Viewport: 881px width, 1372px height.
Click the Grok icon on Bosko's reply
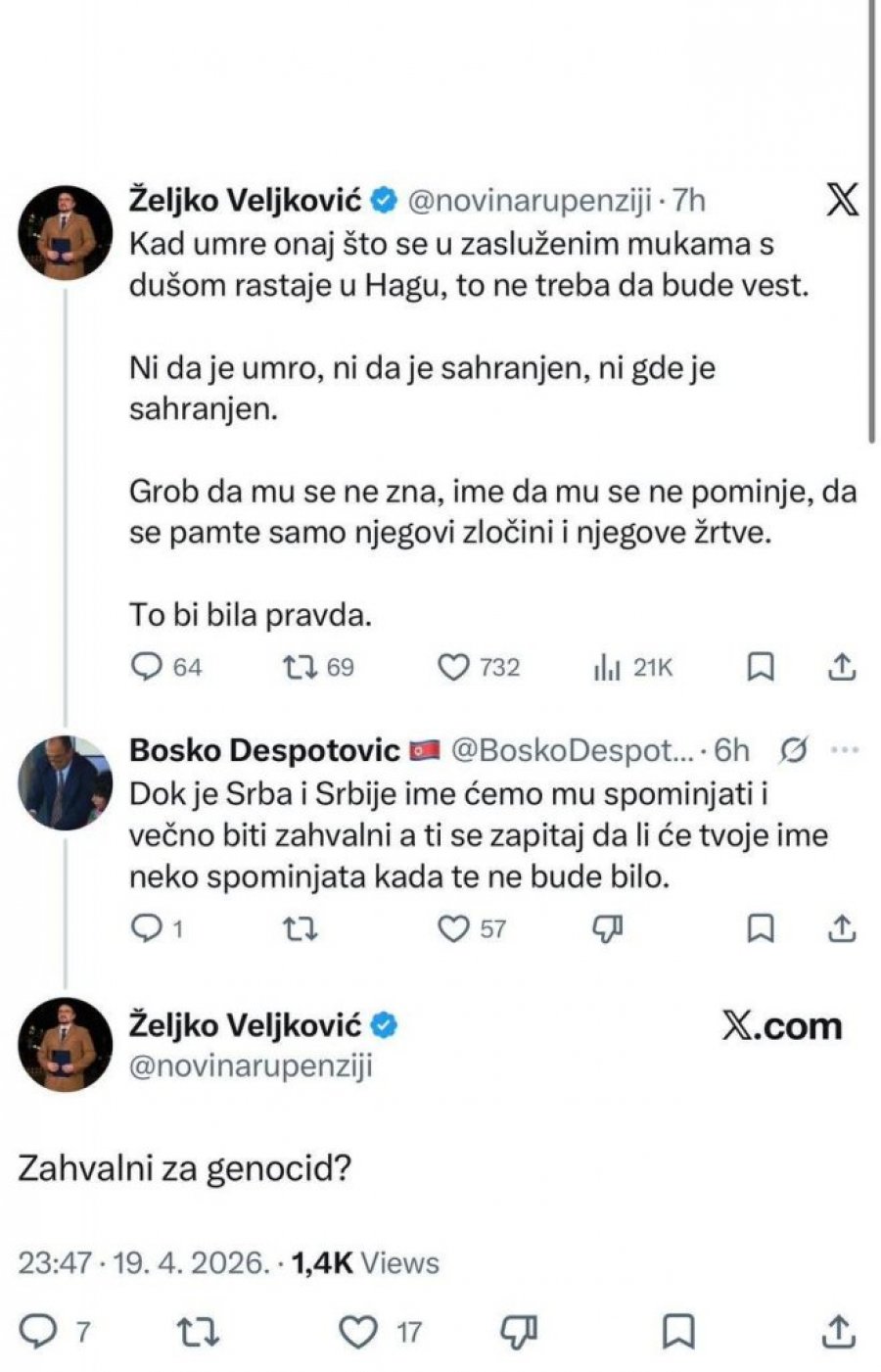795,751
